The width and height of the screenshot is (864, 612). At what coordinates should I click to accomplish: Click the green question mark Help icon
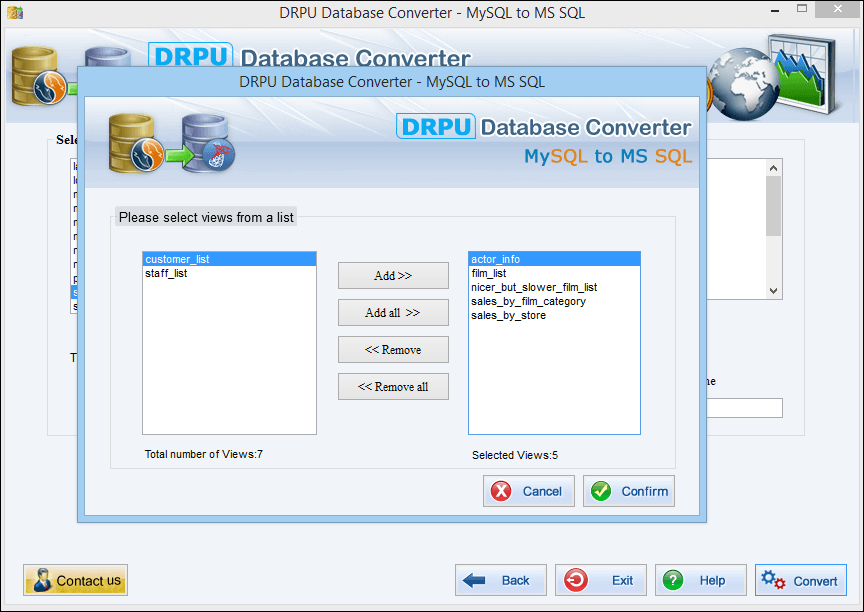click(673, 580)
